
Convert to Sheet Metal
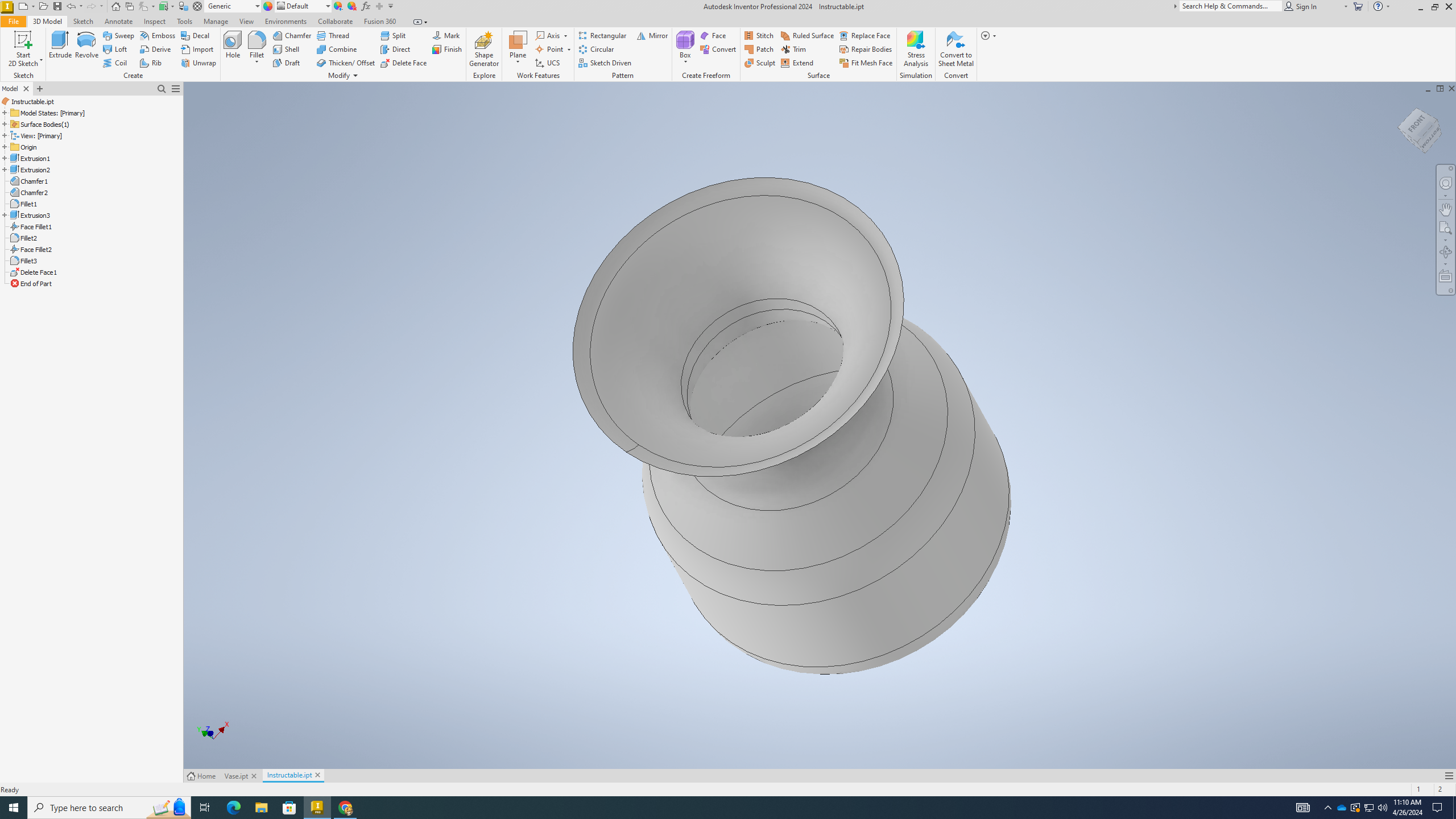tap(955, 49)
